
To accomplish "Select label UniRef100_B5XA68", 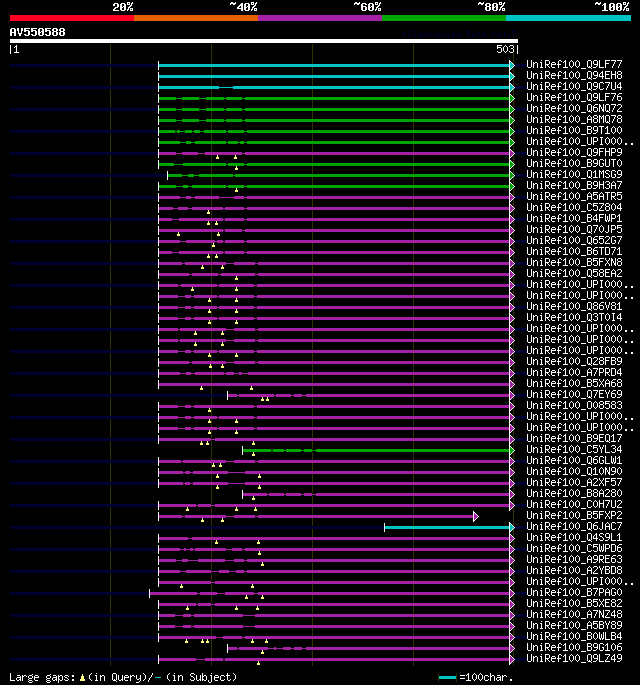I will pos(574,384).
